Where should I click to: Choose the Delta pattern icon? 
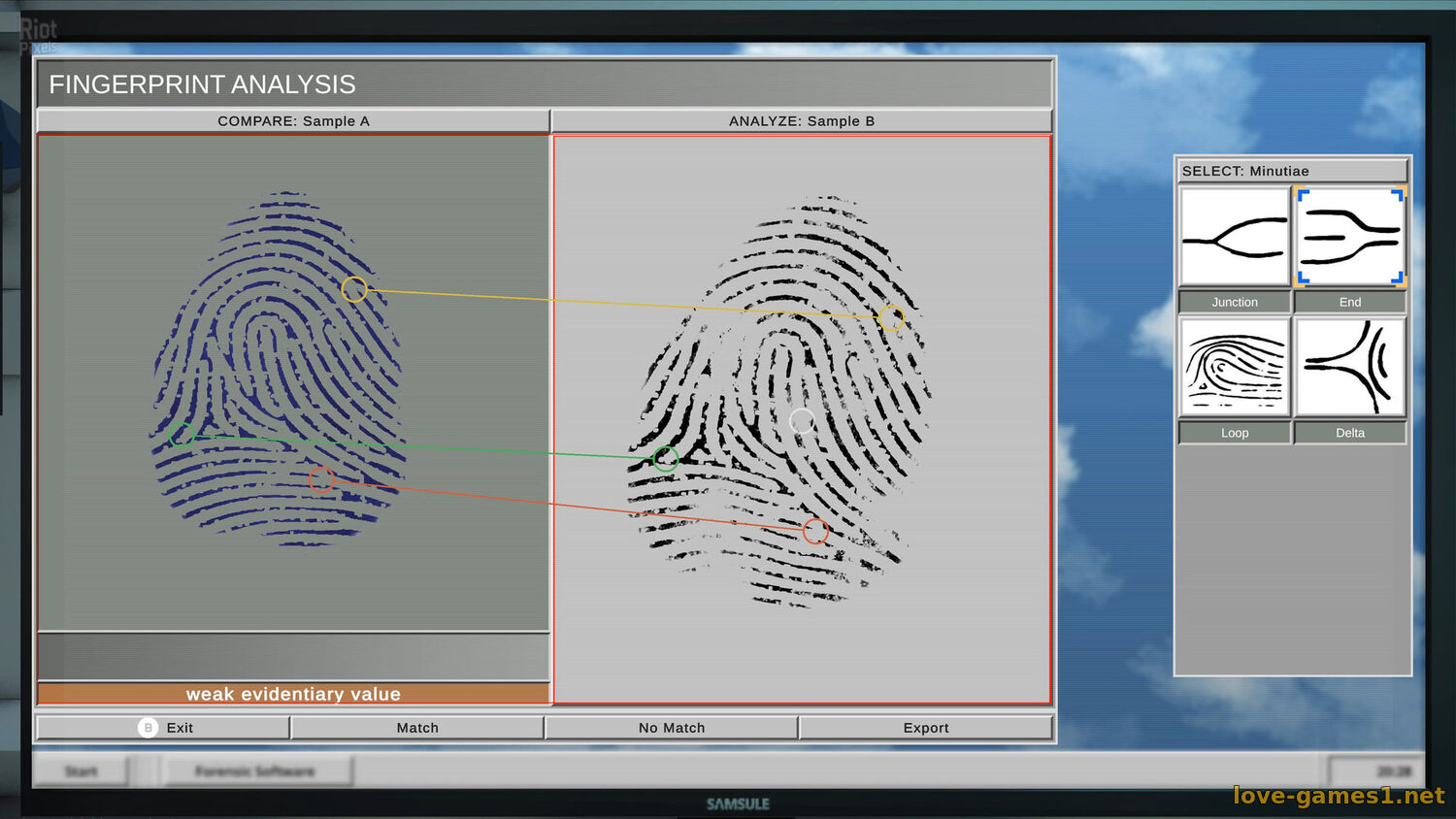[1350, 368]
